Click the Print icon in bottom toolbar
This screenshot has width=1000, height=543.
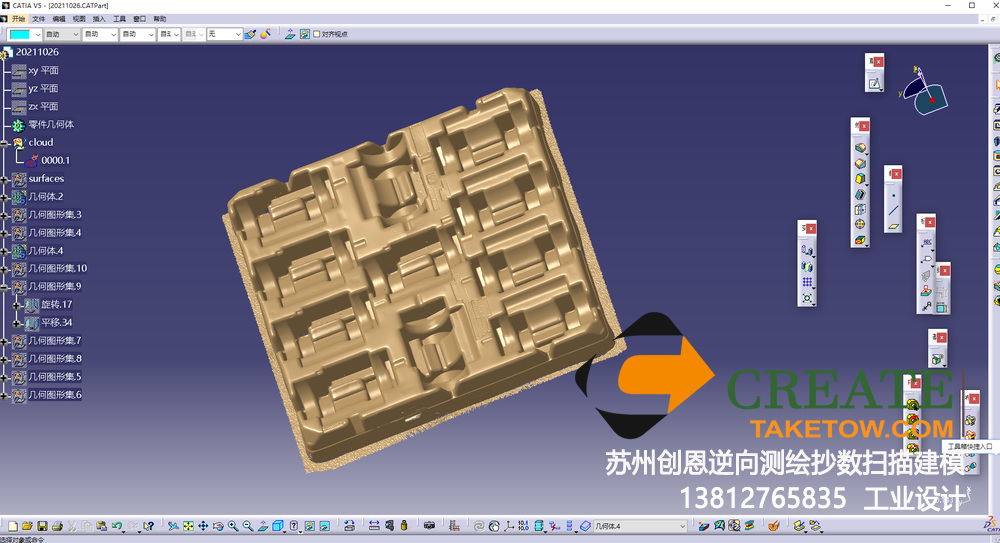(x=57, y=526)
